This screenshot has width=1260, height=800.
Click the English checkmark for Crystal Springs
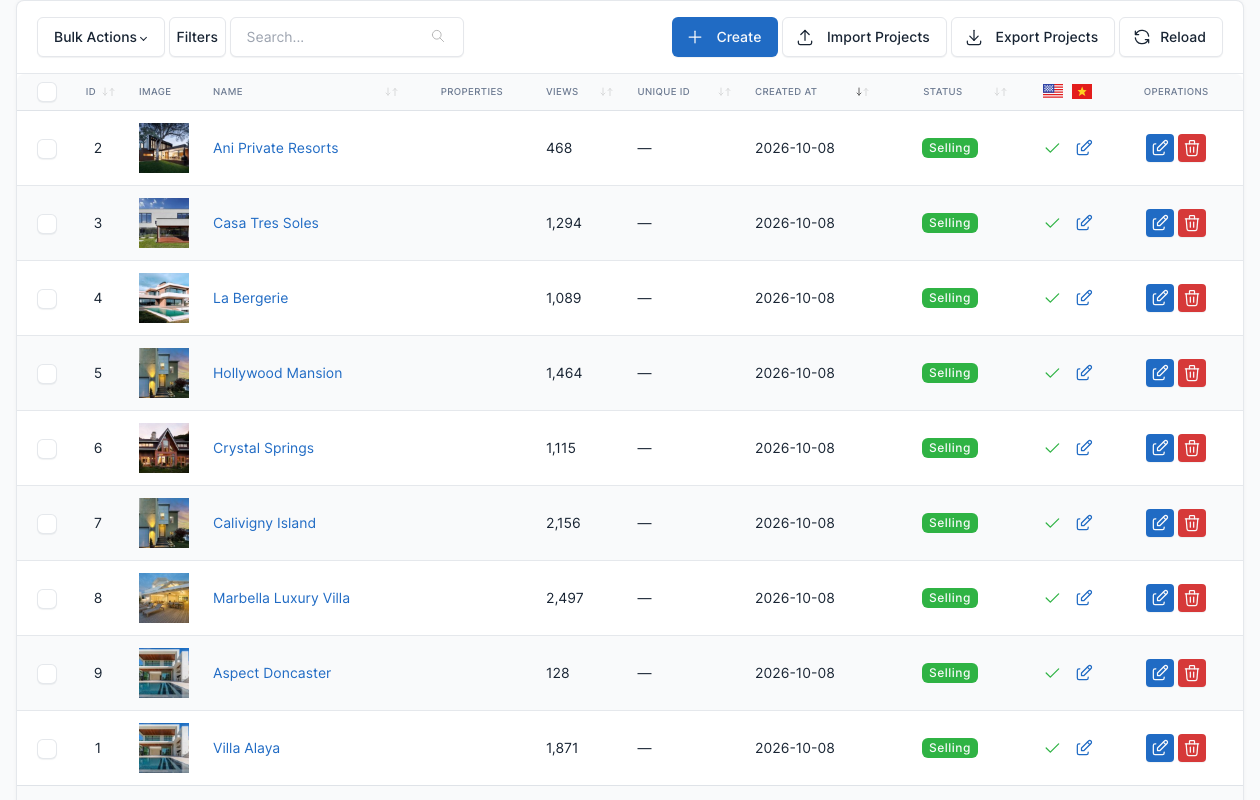pyautogui.click(x=1052, y=448)
